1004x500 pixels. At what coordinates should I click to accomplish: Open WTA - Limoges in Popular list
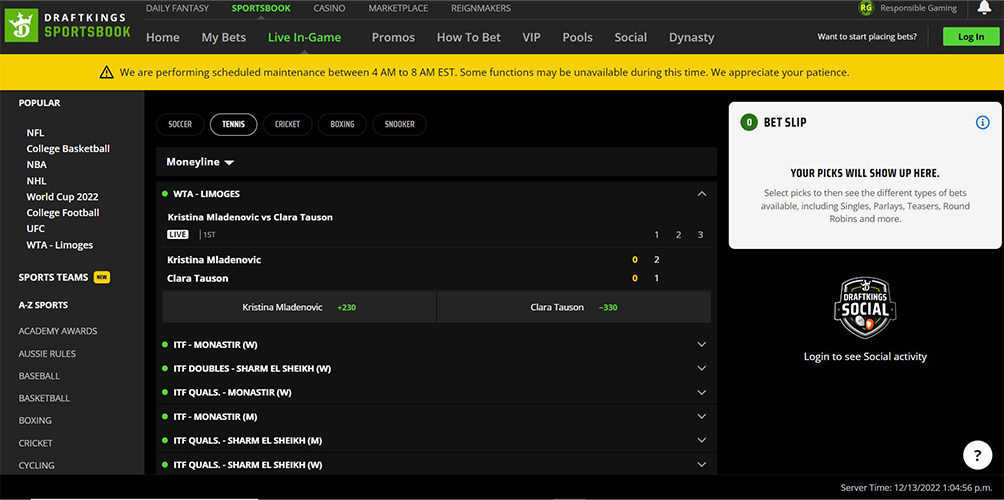tap(60, 245)
